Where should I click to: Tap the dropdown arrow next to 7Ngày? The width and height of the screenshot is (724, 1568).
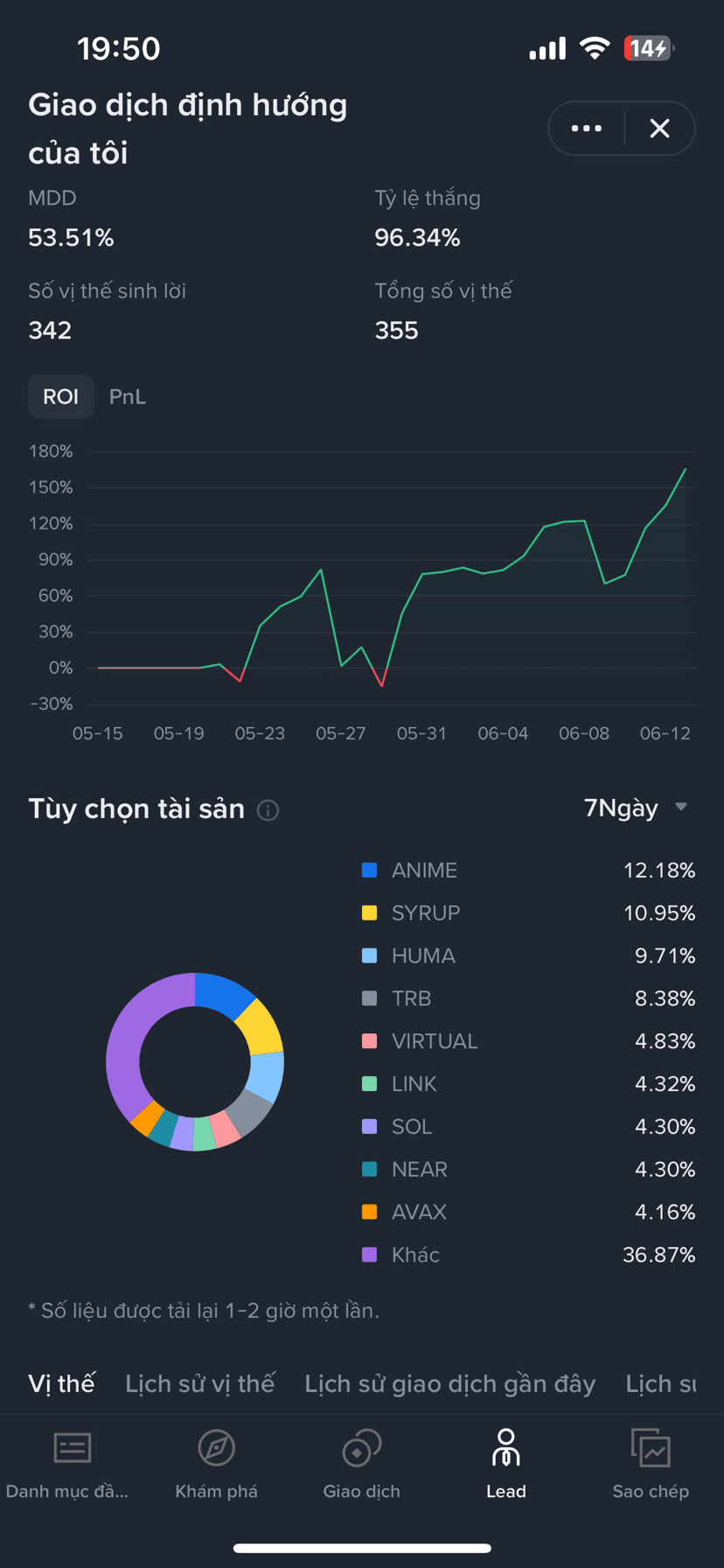click(681, 807)
